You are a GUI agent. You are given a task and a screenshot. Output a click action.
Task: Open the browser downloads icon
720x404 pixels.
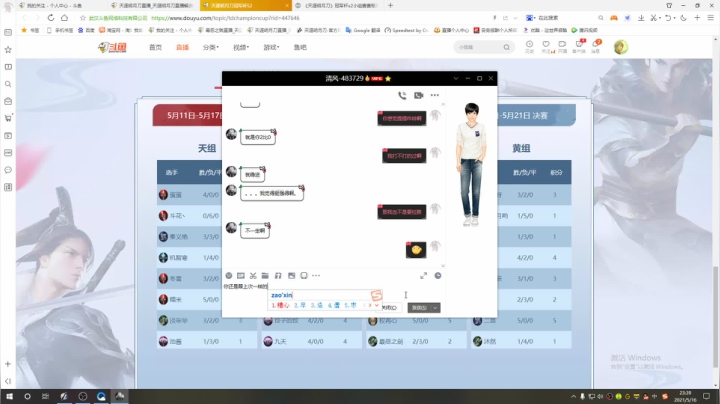(641, 17)
